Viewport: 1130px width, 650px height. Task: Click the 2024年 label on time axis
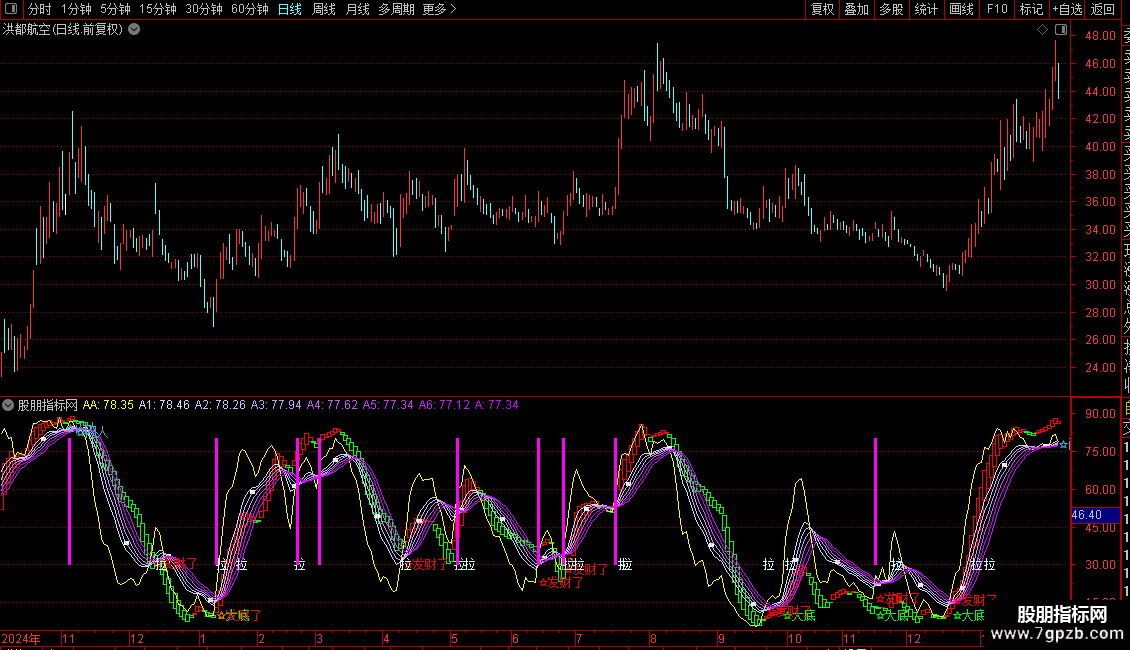(x=22, y=638)
